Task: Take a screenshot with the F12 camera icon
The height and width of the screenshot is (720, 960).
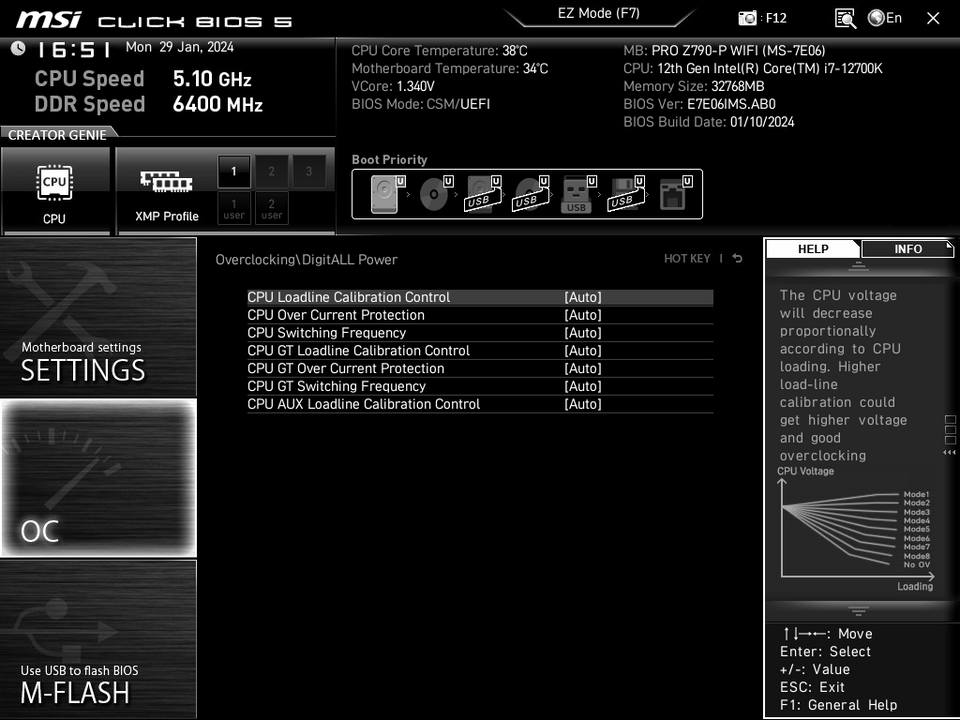Action: [747, 18]
